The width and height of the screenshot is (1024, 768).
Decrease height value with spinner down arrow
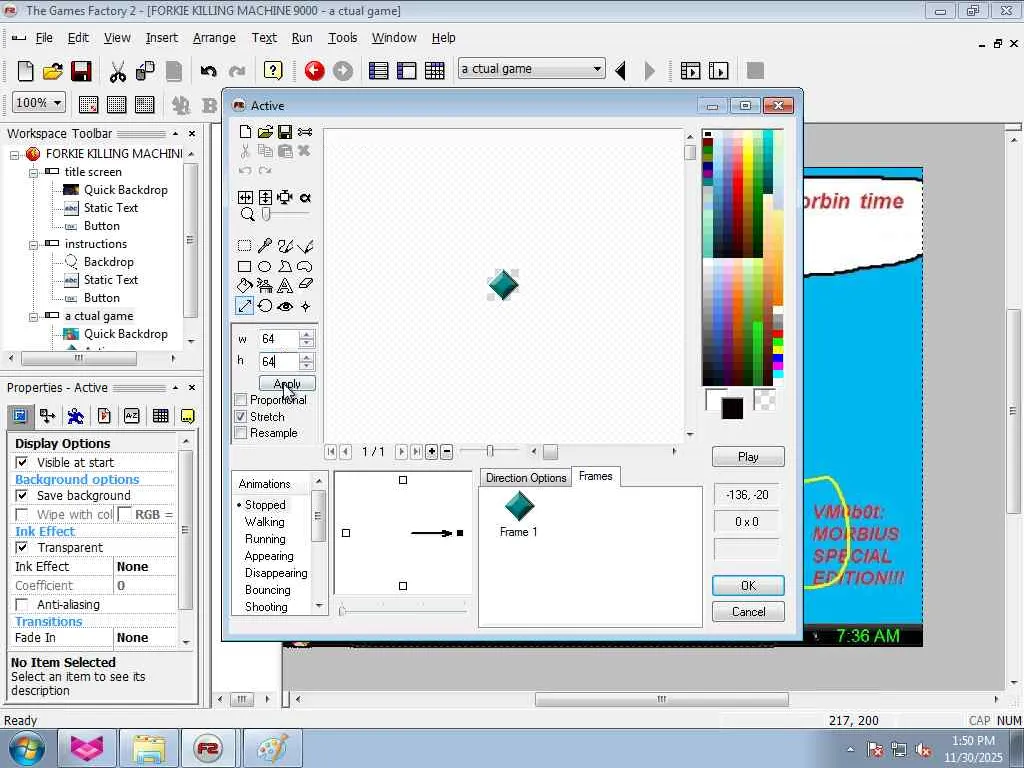(x=306, y=366)
